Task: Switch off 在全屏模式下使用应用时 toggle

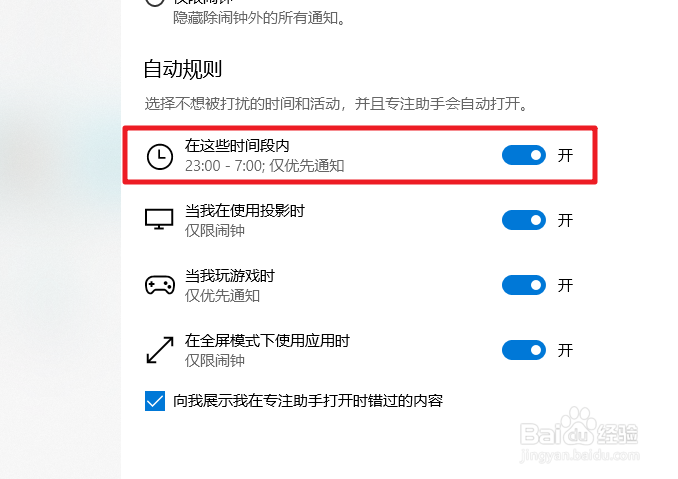Action: click(524, 350)
